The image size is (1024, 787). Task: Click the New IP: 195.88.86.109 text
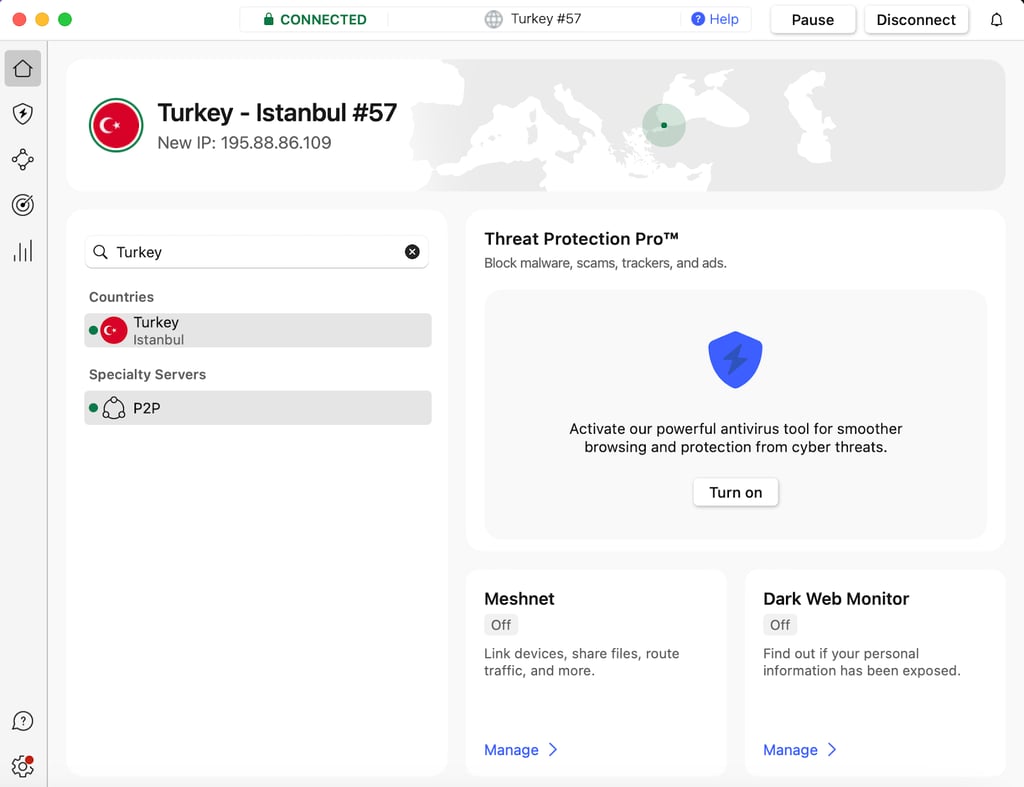[x=244, y=143]
